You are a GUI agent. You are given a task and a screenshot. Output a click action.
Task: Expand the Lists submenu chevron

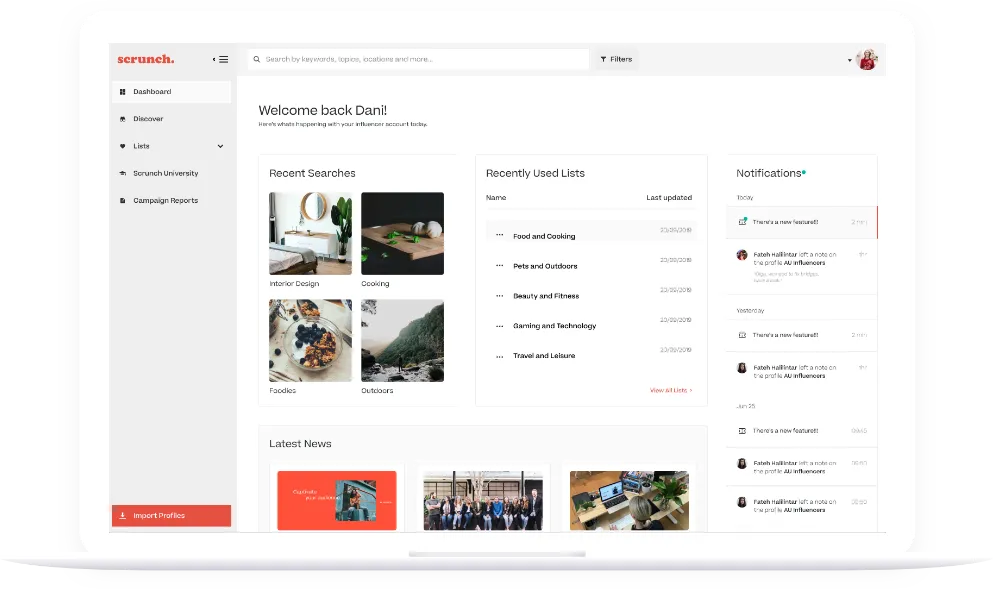pos(220,146)
